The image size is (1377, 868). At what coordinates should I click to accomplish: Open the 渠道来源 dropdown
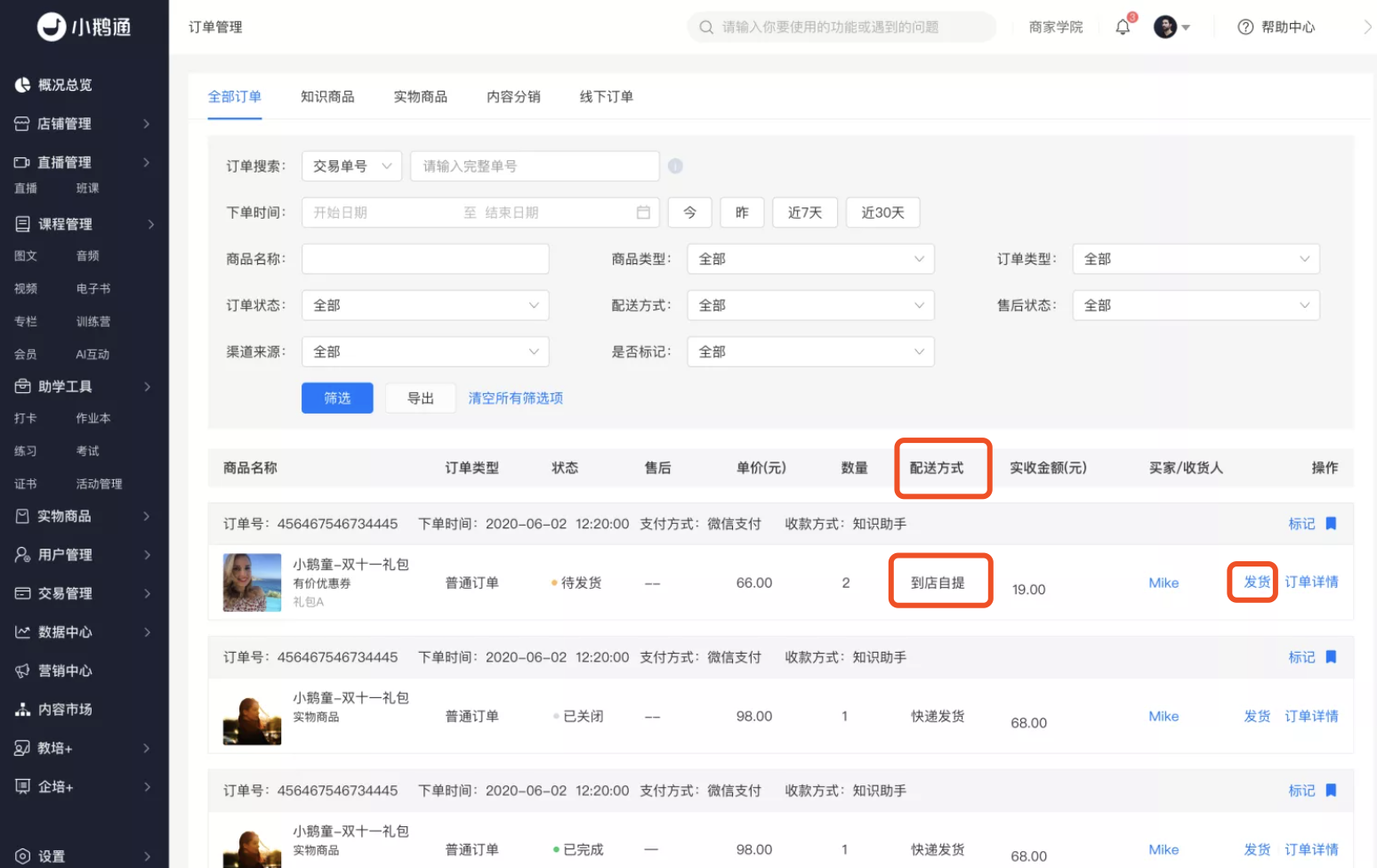click(x=425, y=351)
